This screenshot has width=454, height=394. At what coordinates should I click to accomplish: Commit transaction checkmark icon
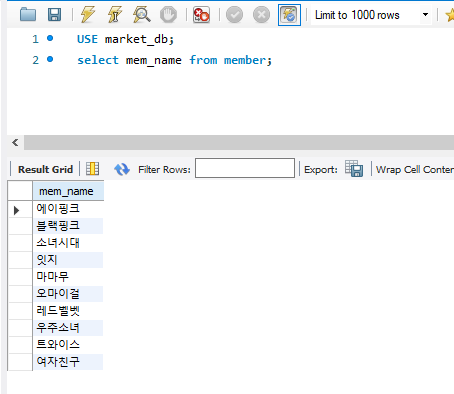point(234,15)
